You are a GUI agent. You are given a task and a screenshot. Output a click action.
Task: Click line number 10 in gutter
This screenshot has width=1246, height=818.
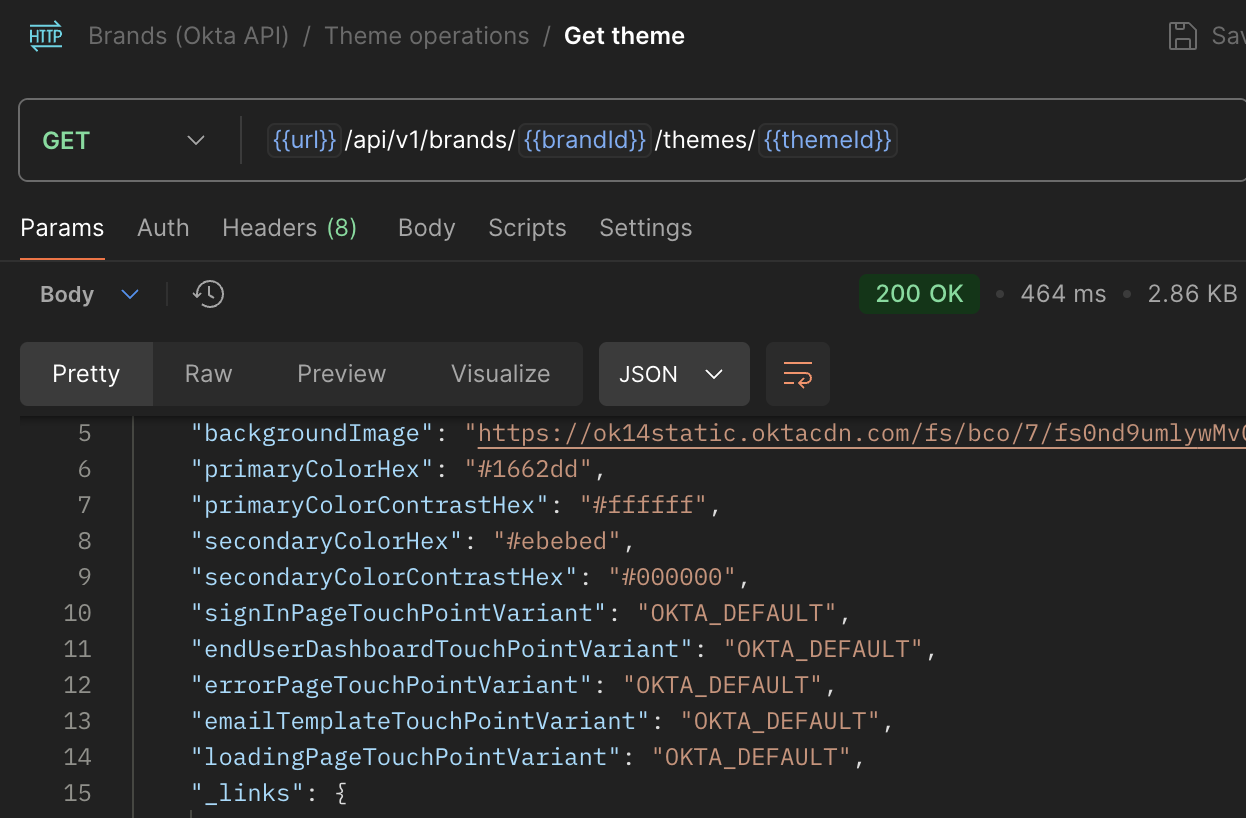tap(77, 613)
